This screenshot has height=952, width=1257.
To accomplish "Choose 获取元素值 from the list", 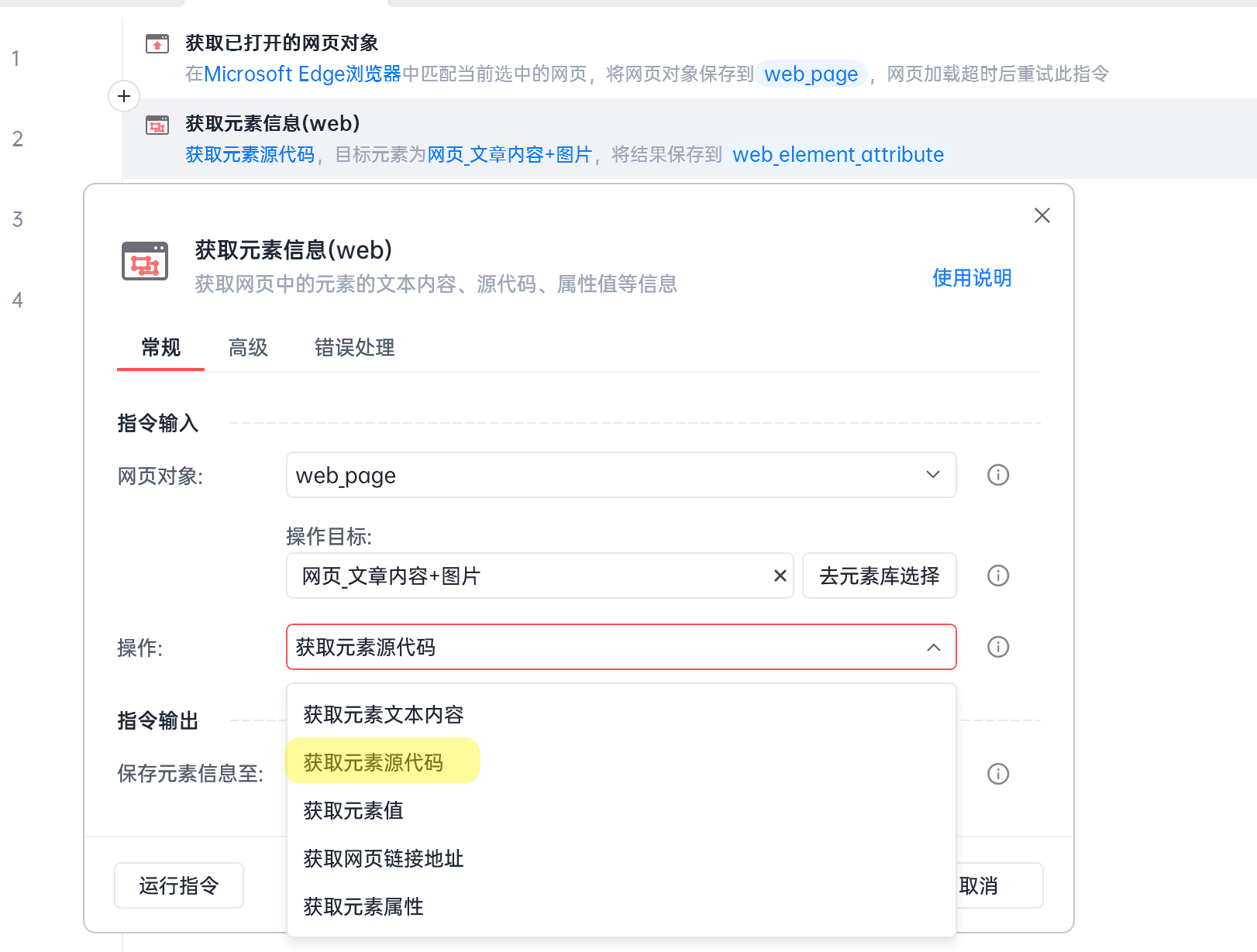I will (x=353, y=810).
